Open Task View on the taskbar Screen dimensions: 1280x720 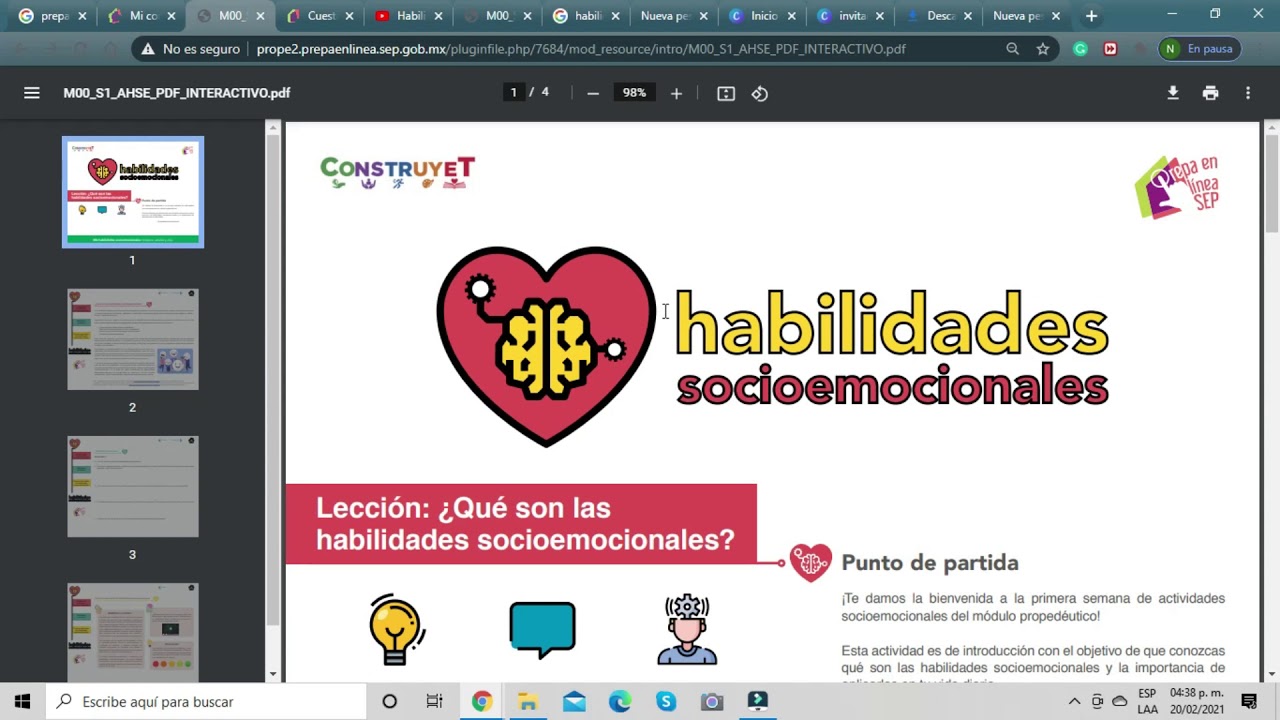pos(435,702)
